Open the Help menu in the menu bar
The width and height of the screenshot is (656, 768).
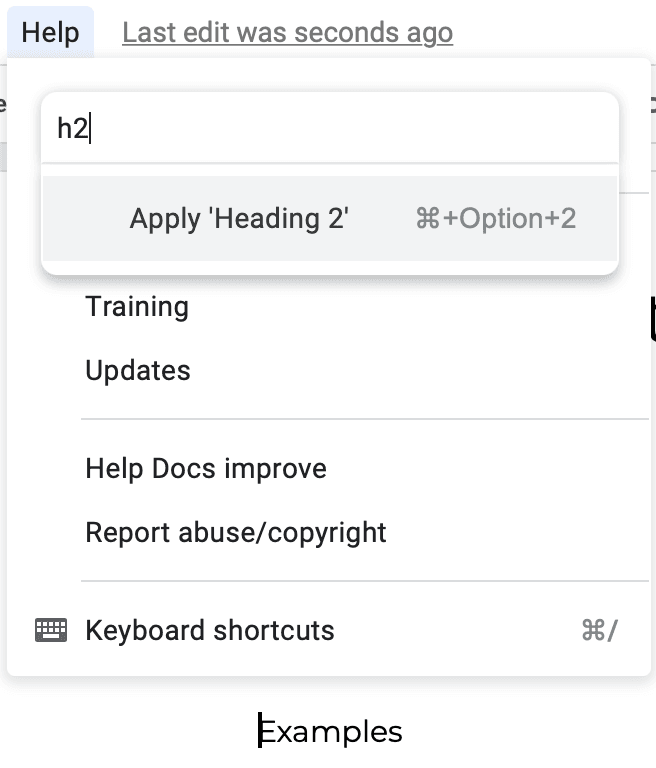coord(50,33)
